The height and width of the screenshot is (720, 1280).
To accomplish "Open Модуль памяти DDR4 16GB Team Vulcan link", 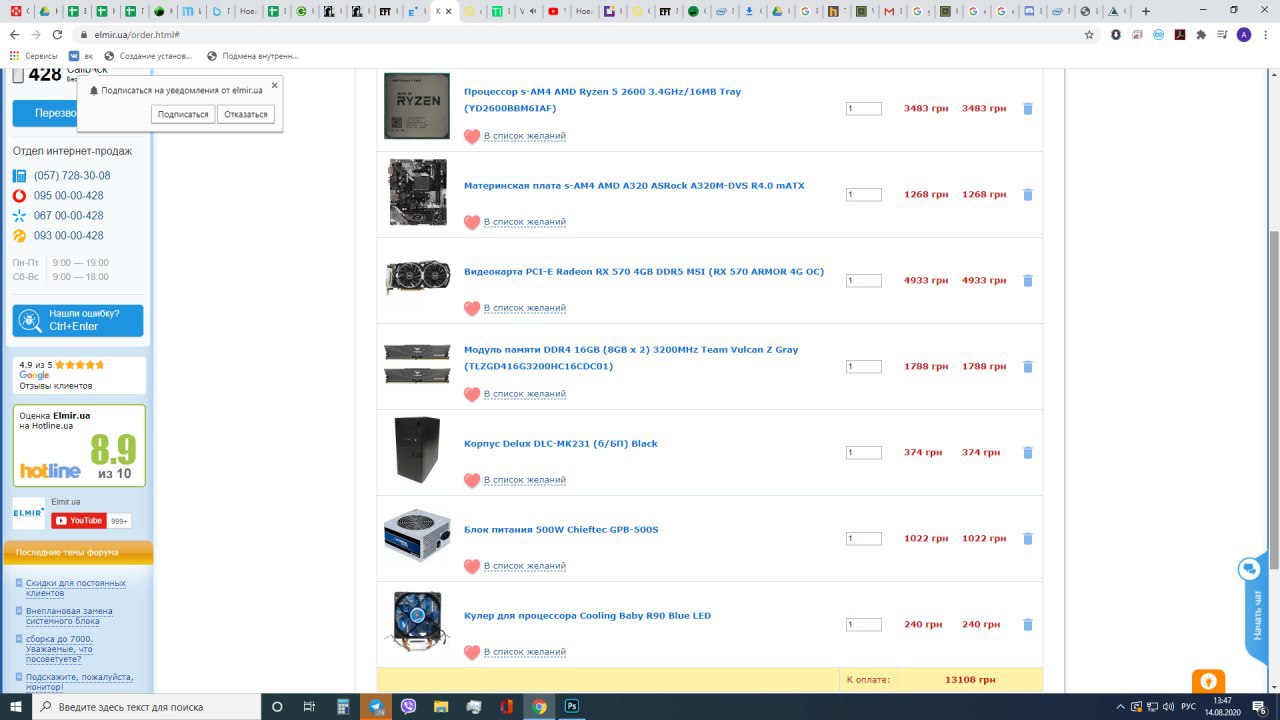I will coord(631,358).
